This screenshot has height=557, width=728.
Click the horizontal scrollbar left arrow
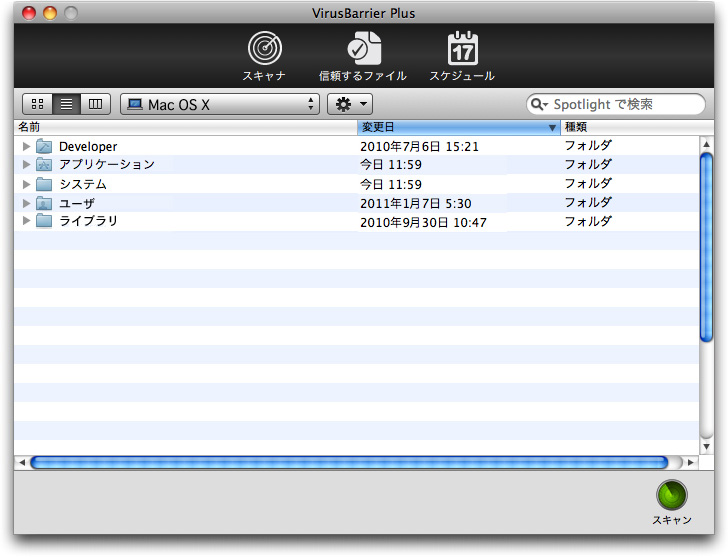(x=22, y=462)
